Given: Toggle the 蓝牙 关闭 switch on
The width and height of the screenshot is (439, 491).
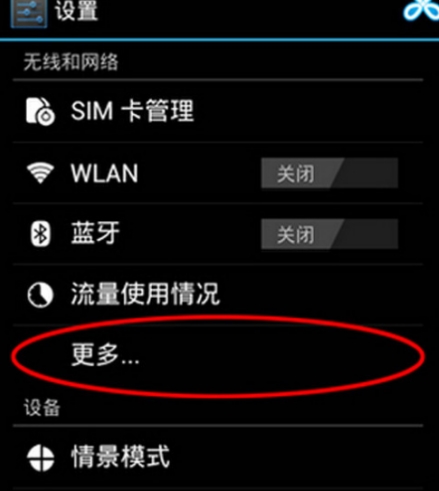Looking at the screenshot, I should (x=329, y=234).
